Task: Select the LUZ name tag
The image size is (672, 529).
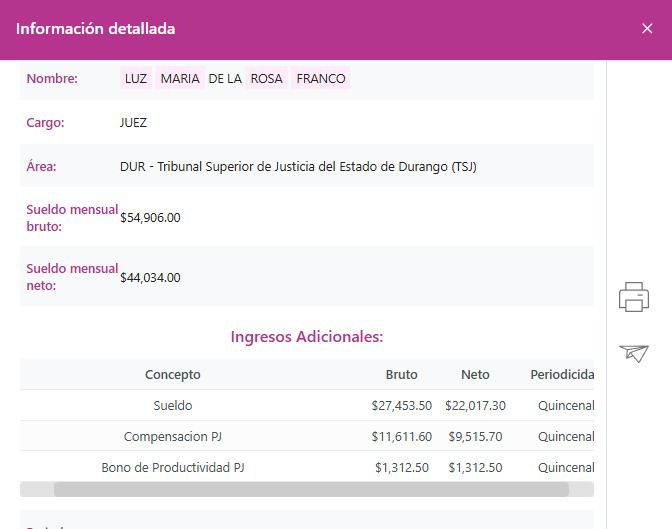Action: point(136,79)
